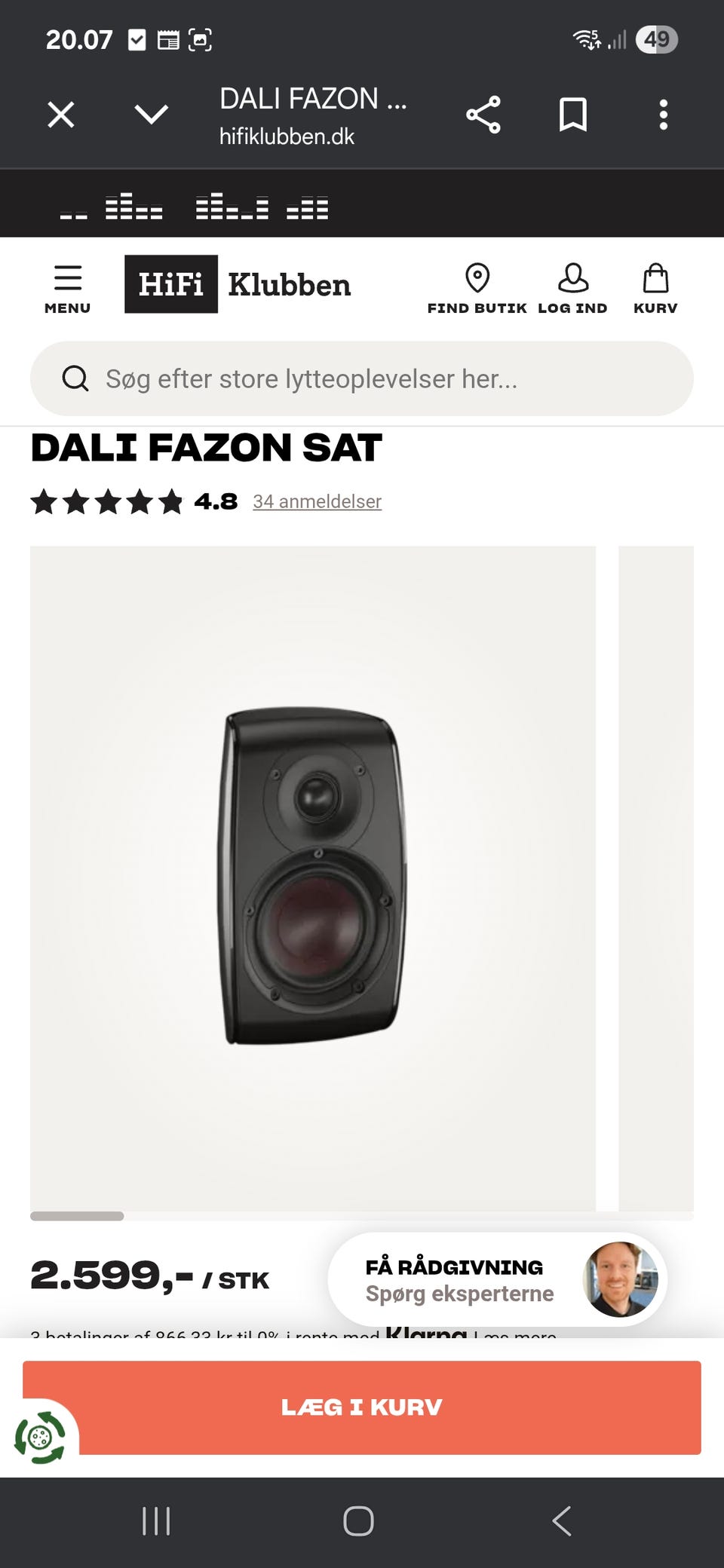Tap the green cookie settings icon

[40, 1438]
